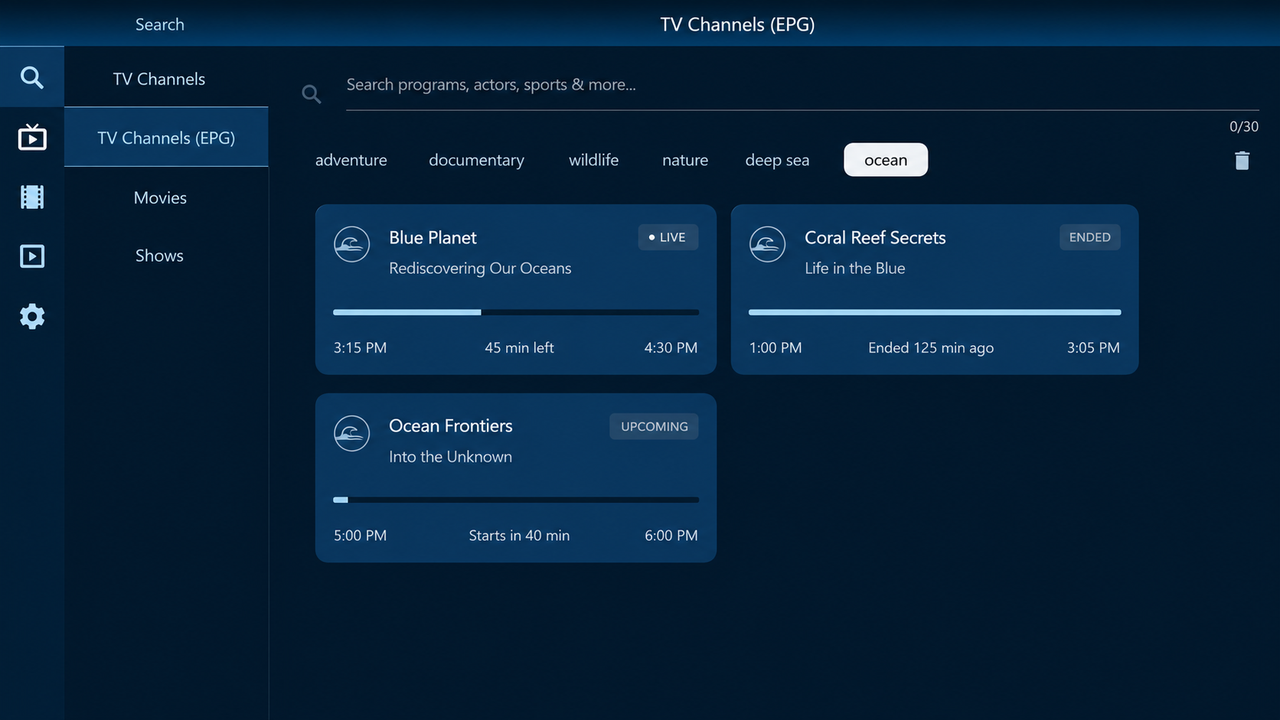
Task: Click the LIVE badge on Blue Planet
Action: 668,237
